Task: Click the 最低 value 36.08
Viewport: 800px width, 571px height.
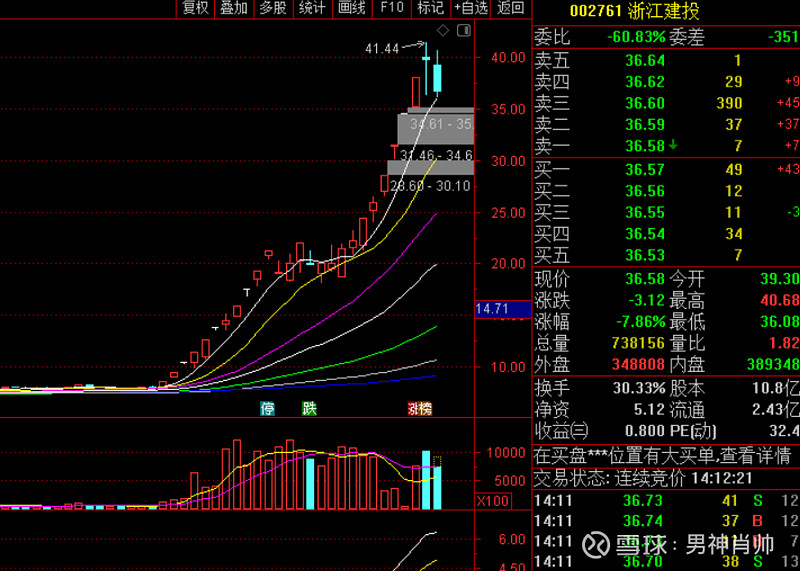Action: (780, 322)
